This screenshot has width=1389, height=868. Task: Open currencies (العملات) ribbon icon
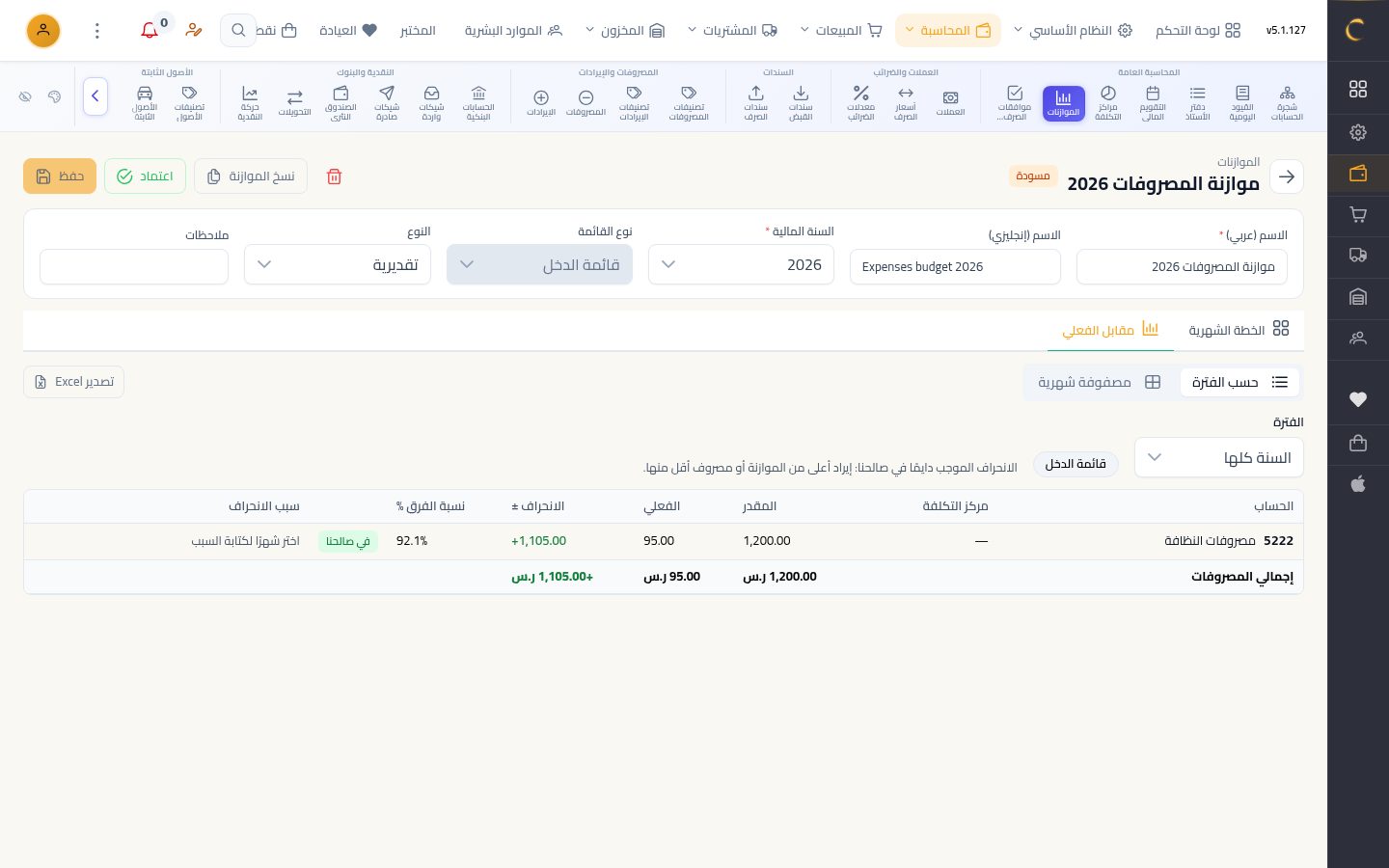coord(950,103)
